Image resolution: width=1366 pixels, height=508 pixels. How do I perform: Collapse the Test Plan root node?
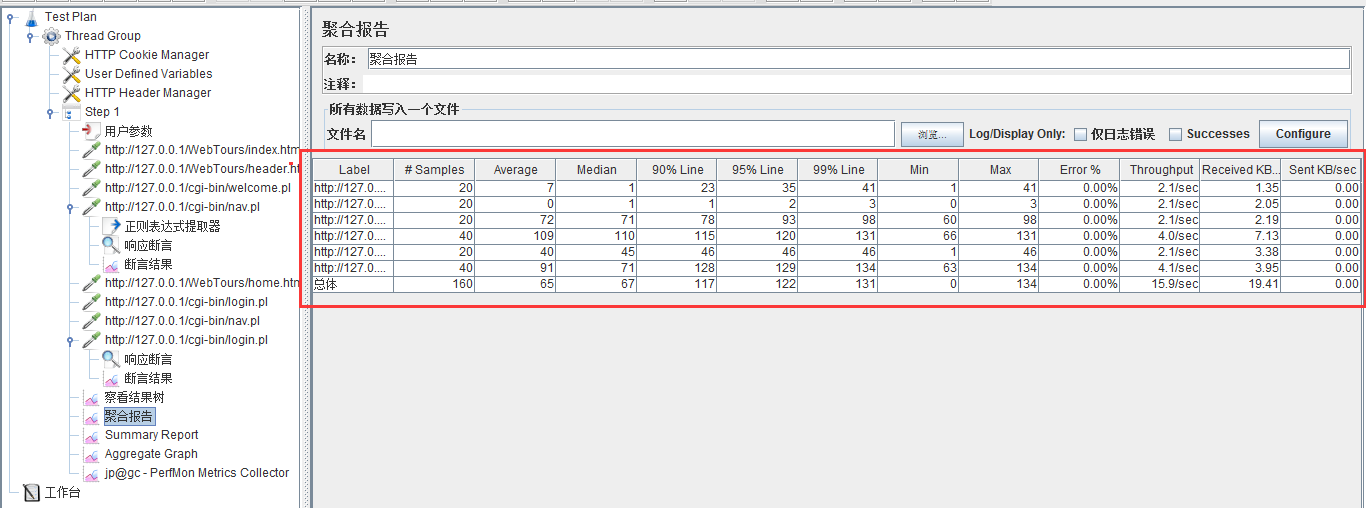10,17
